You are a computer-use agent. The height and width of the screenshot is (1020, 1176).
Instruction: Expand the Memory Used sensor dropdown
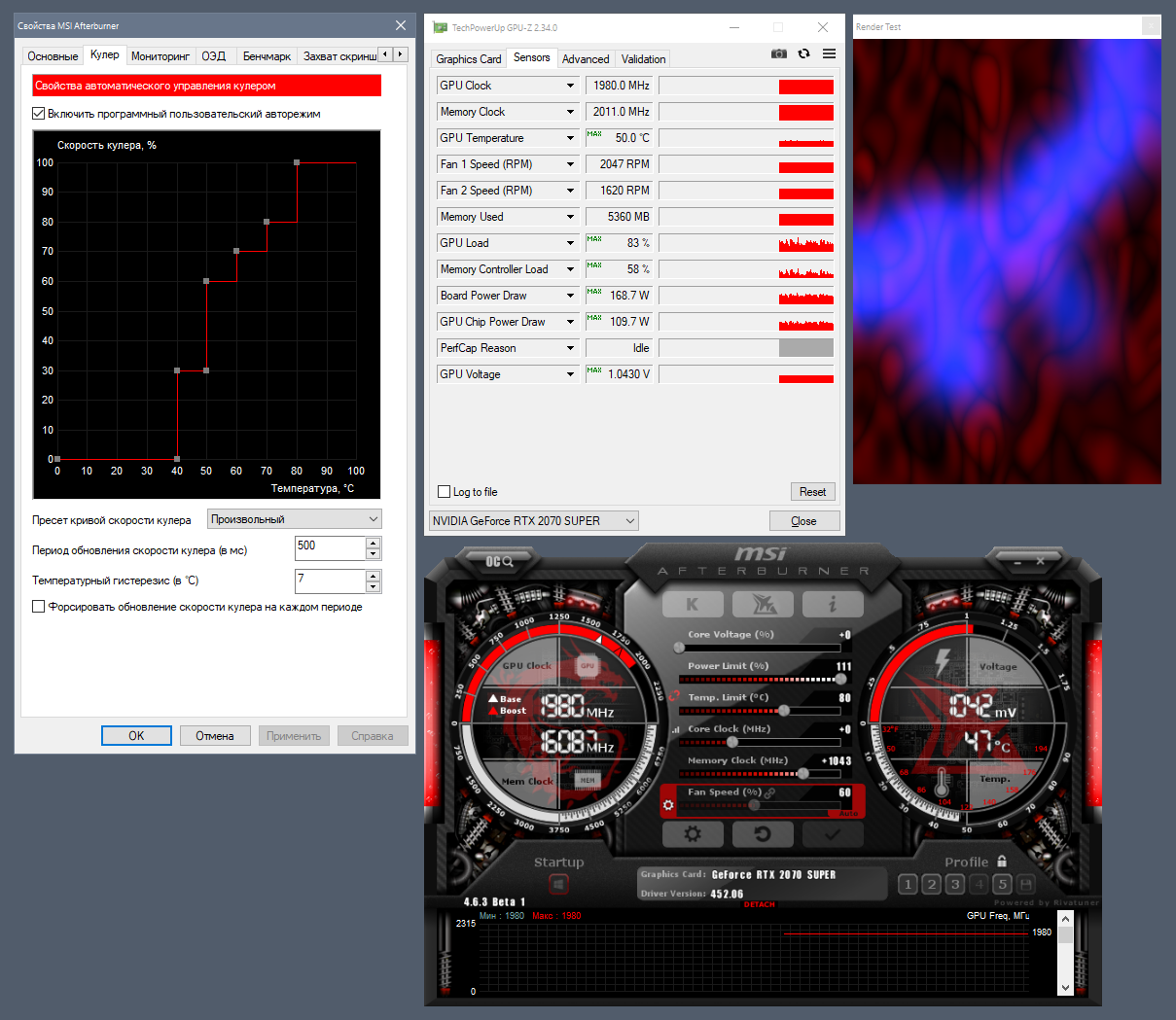[x=570, y=217]
